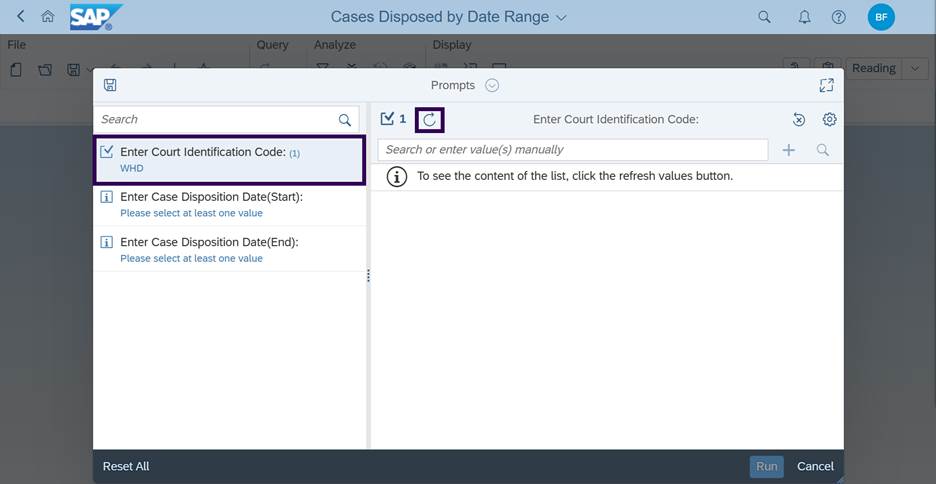This screenshot has height=484, width=936.
Task: Click 'Please select at least one value' under Date(Start)
Action: [x=191, y=213]
